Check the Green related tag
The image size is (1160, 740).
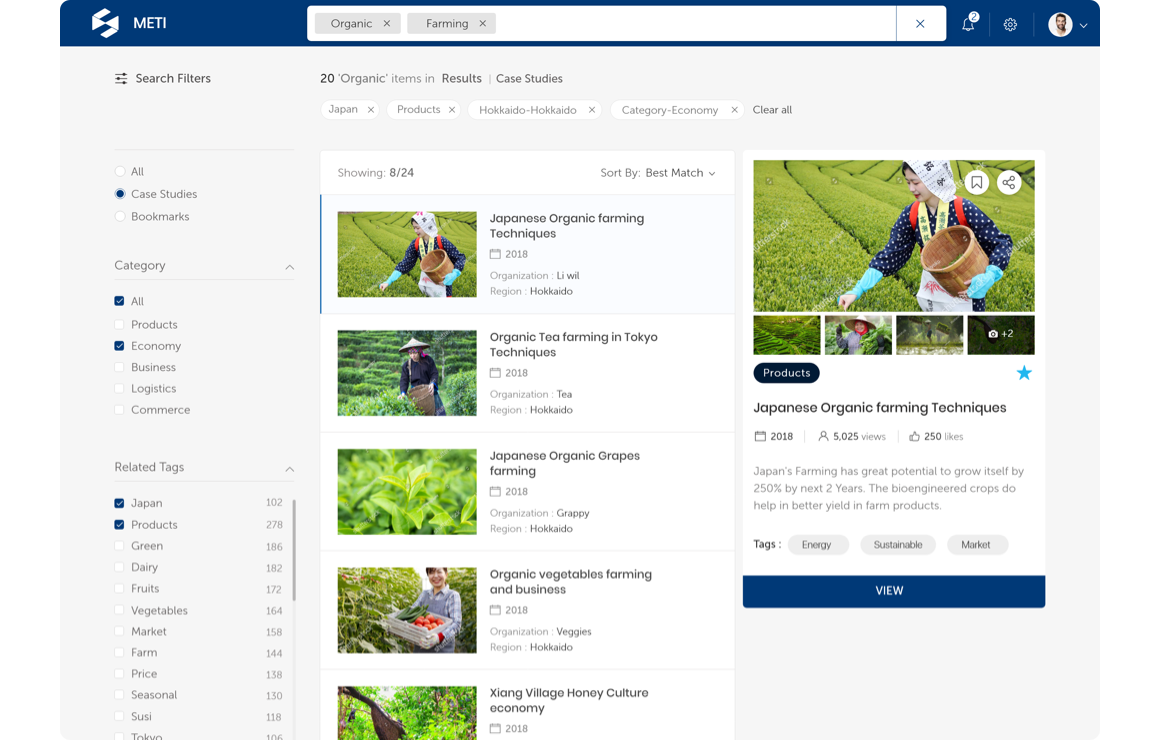tap(119, 545)
